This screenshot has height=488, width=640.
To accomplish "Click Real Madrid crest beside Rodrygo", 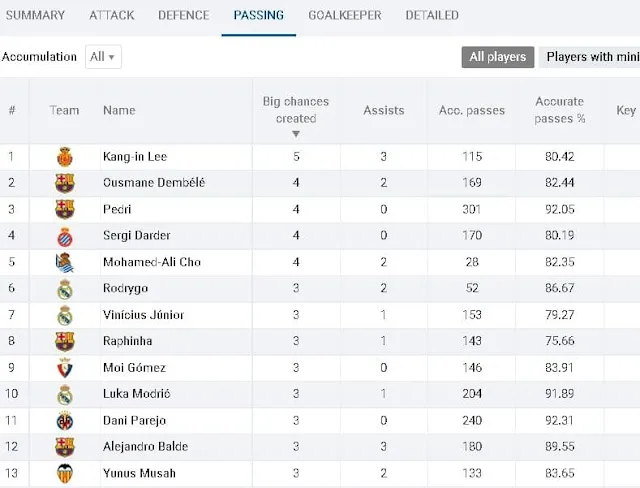I will coord(65,289).
